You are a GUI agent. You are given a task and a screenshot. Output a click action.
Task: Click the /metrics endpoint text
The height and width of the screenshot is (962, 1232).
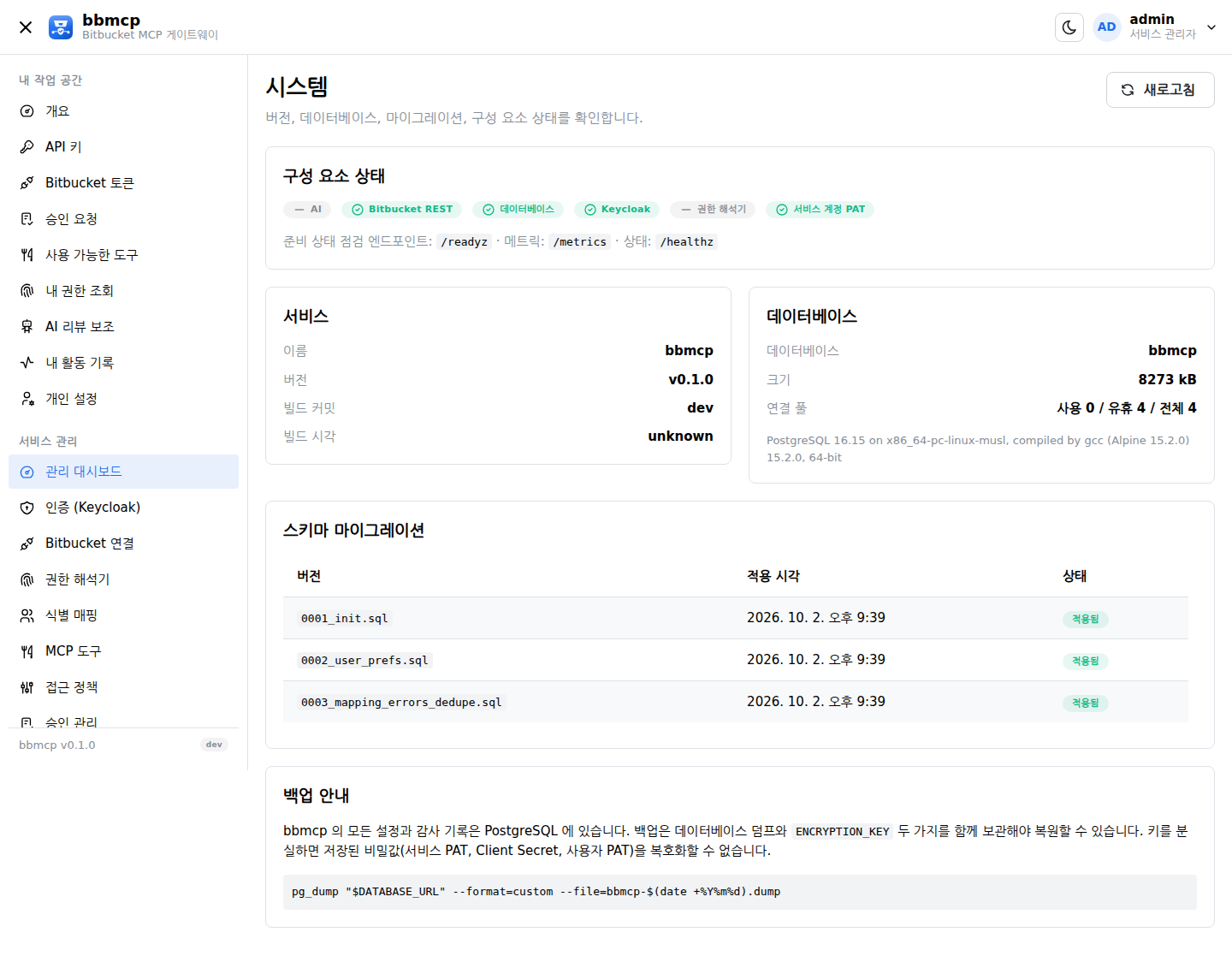coord(580,242)
